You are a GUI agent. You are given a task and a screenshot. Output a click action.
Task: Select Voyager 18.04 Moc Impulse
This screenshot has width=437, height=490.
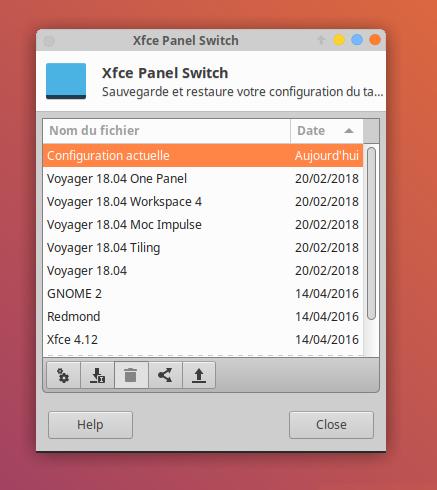click(203, 225)
